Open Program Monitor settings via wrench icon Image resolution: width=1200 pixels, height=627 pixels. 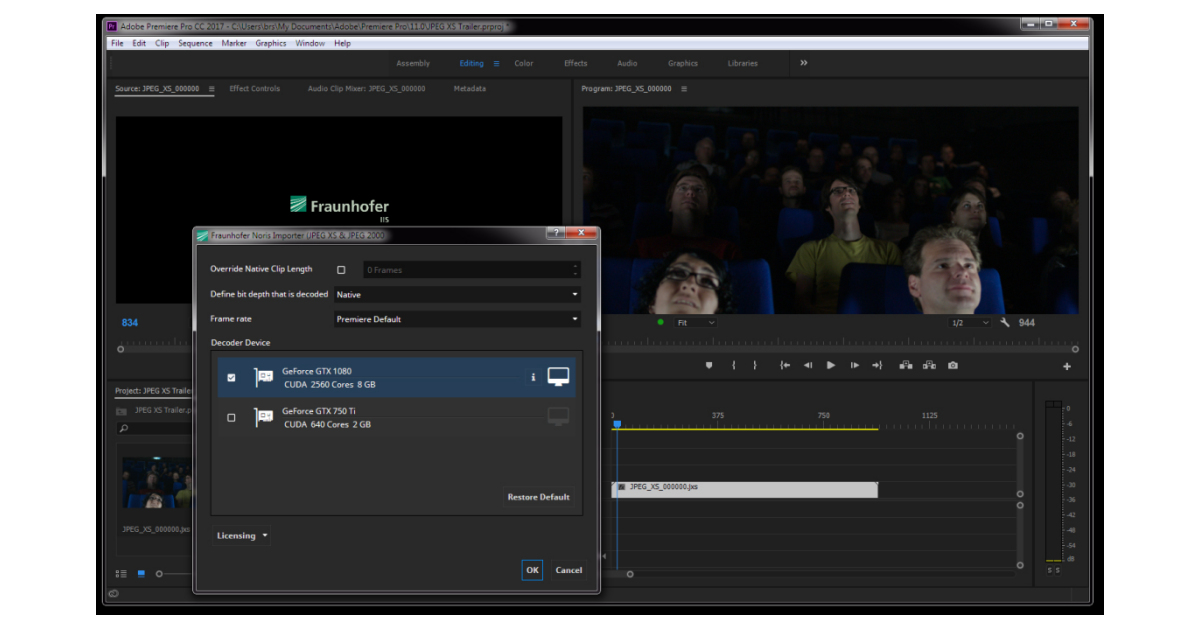coord(1005,322)
